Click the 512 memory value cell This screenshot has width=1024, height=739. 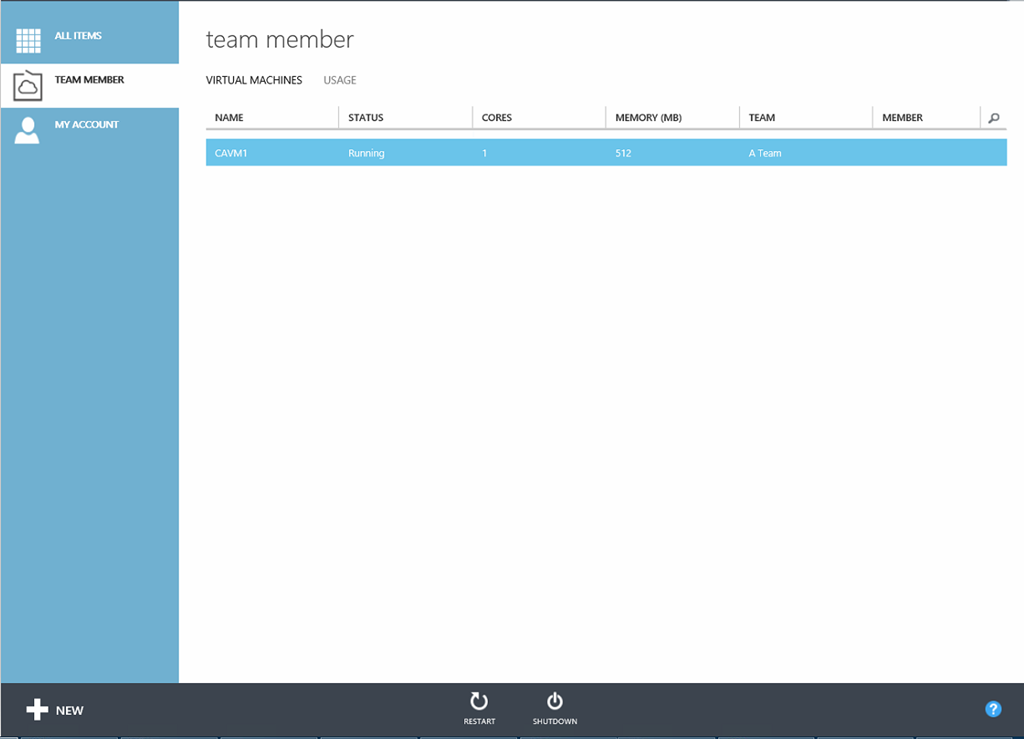pos(624,153)
